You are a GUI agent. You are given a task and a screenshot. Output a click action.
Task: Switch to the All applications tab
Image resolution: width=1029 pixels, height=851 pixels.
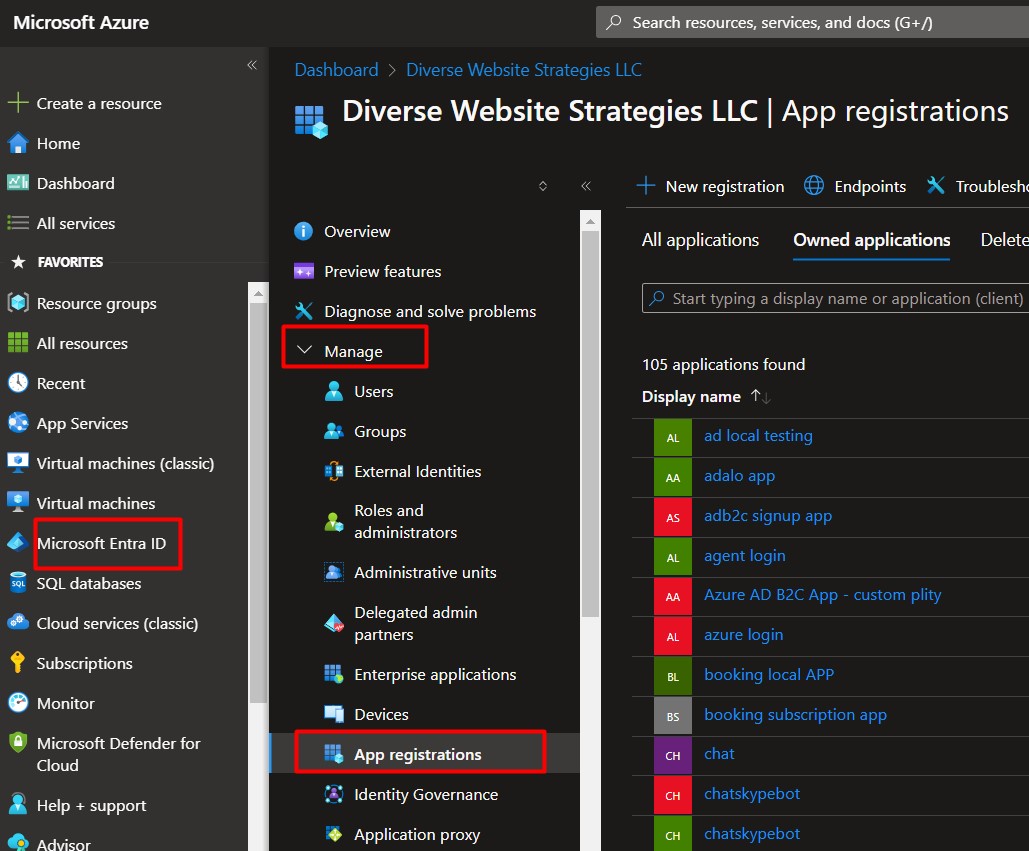pyautogui.click(x=700, y=240)
